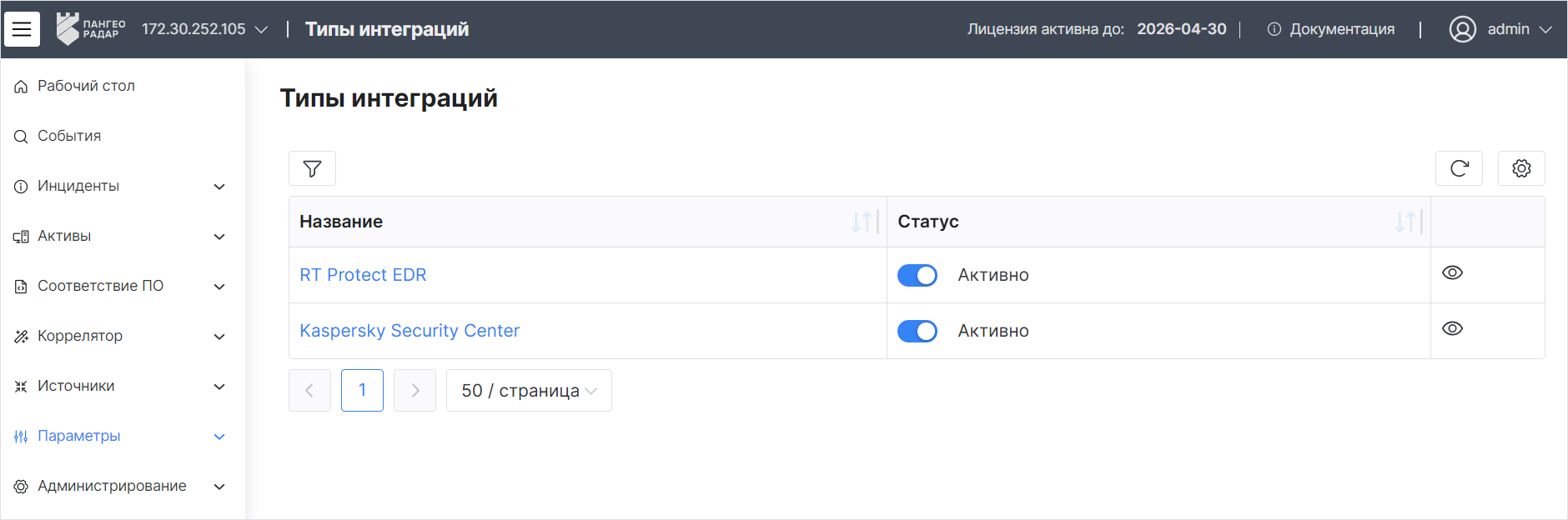Go to previous page arrow
This screenshot has height=520, width=1568.
pos(309,390)
